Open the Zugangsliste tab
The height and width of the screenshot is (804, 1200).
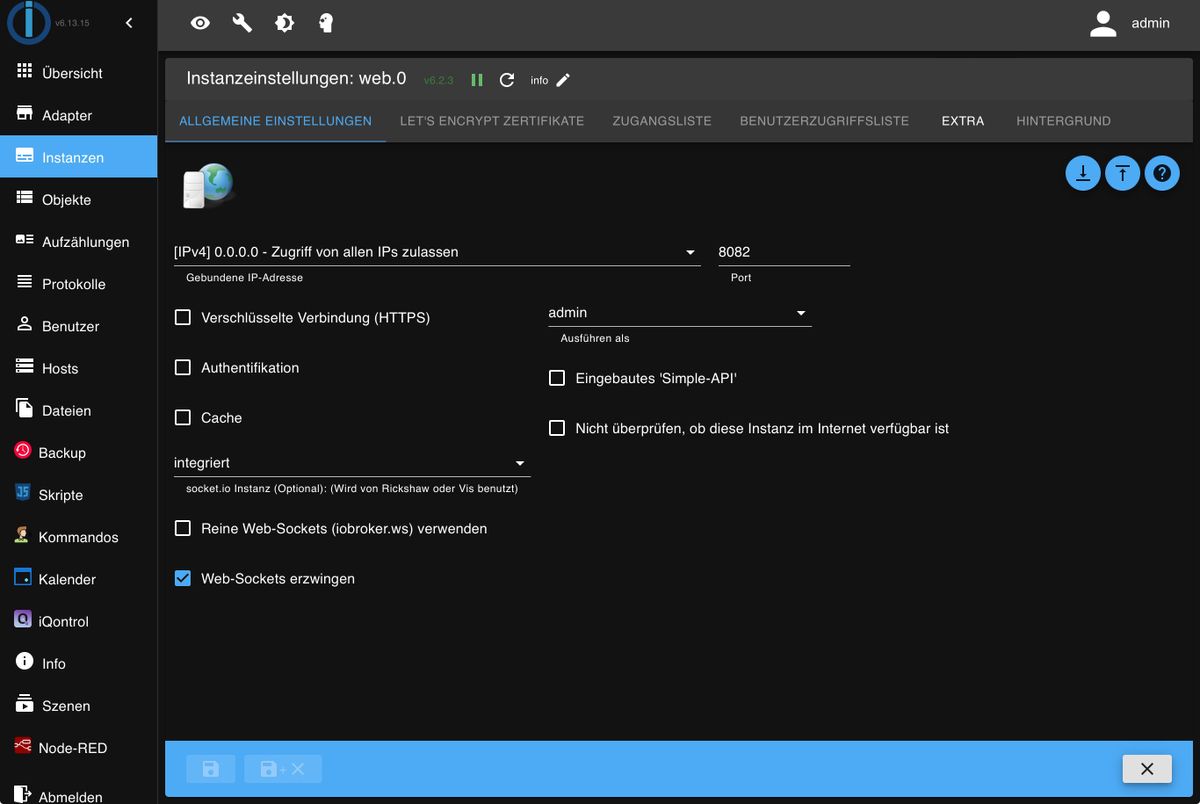coord(661,121)
